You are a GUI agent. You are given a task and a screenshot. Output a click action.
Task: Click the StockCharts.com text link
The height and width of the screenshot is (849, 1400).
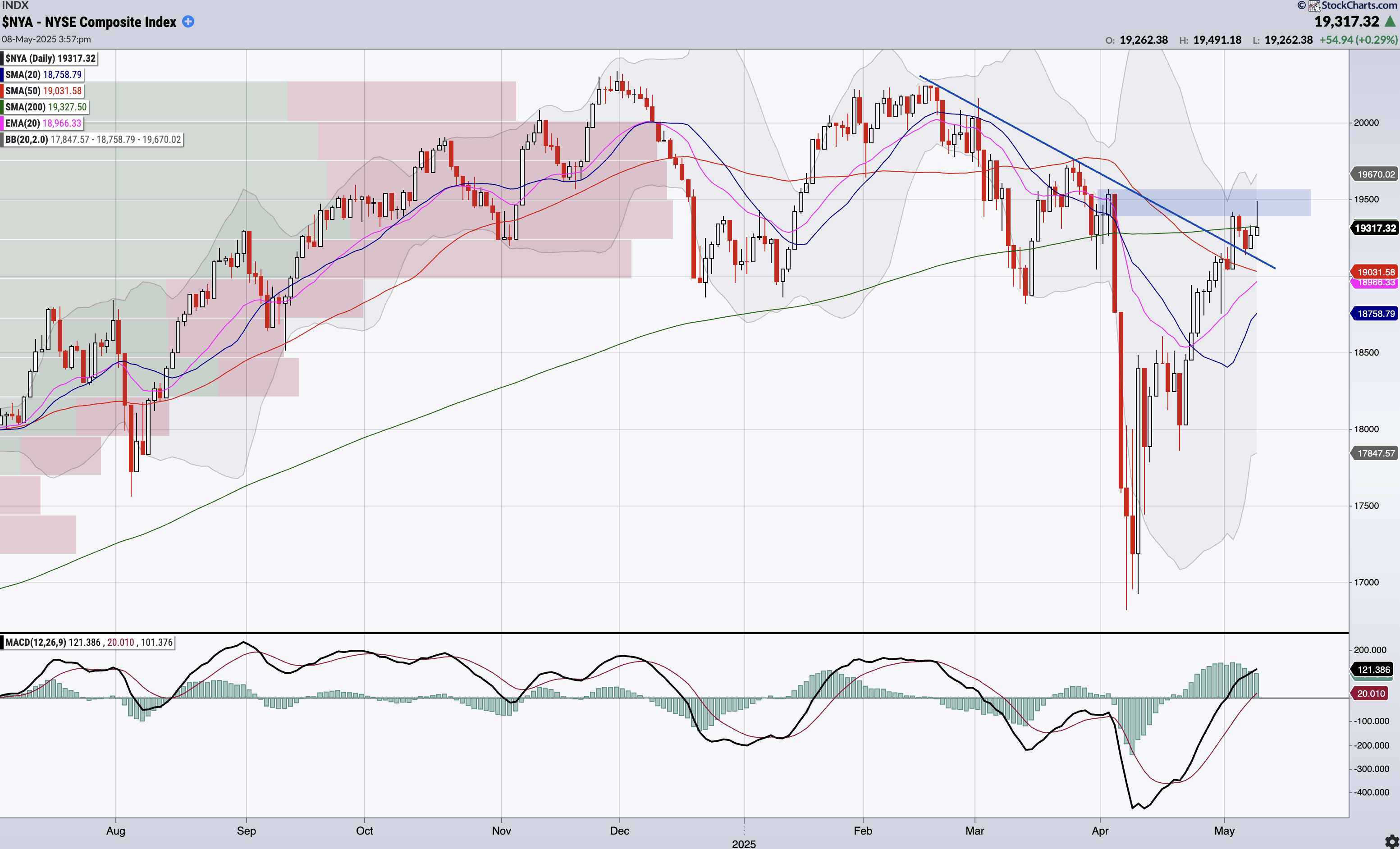[1360, 6]
